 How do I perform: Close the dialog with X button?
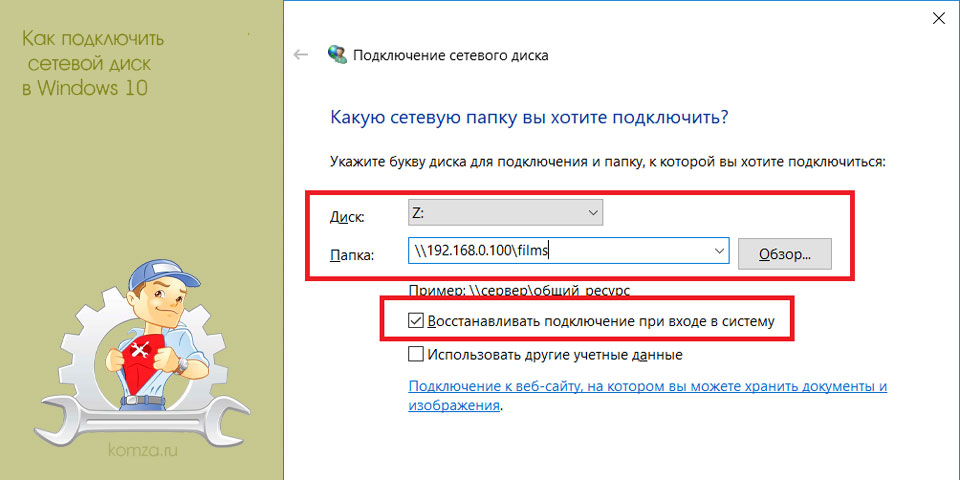(x=937, y=19)
